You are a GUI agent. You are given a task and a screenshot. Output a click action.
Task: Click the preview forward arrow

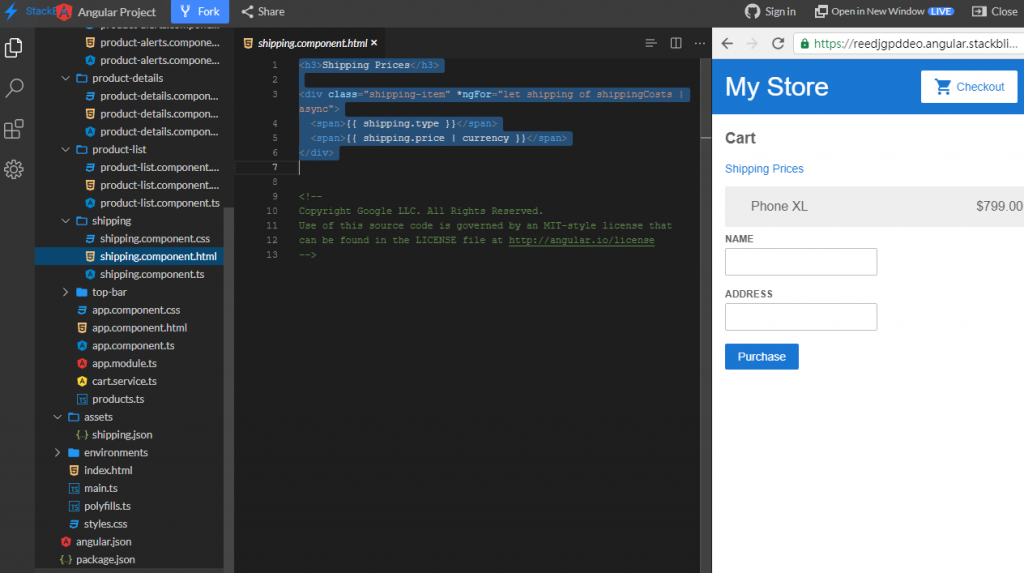coord(752,43)
